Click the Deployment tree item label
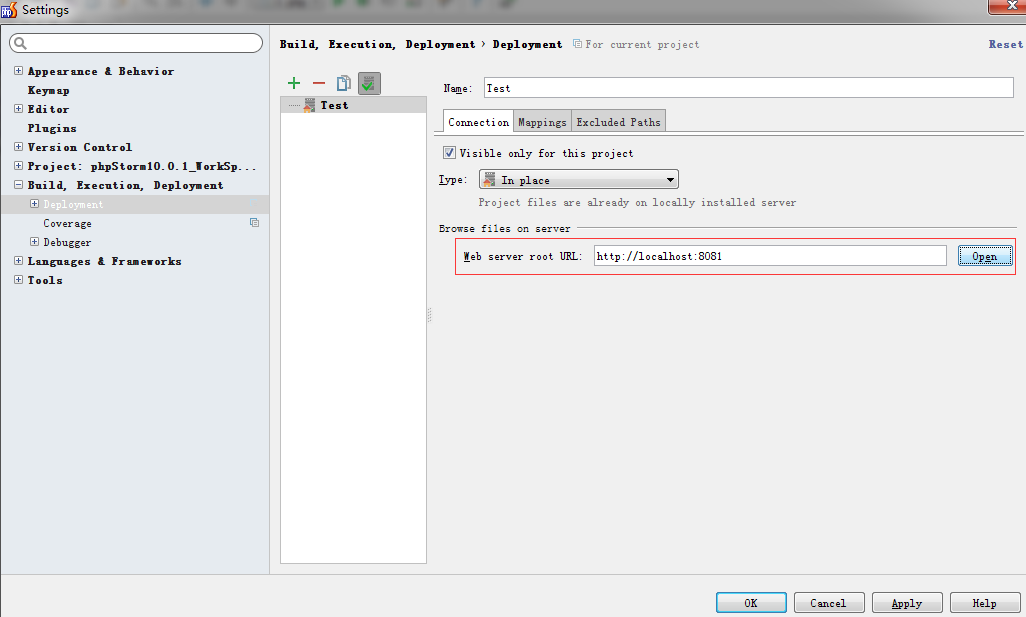Viewport: 1026px width, 617px height. click(x=73, y=204)
